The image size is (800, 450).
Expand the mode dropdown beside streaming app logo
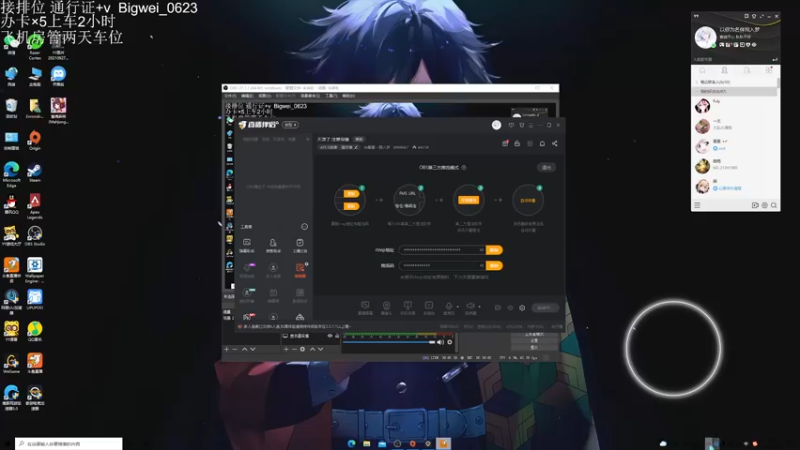[290, 125]
